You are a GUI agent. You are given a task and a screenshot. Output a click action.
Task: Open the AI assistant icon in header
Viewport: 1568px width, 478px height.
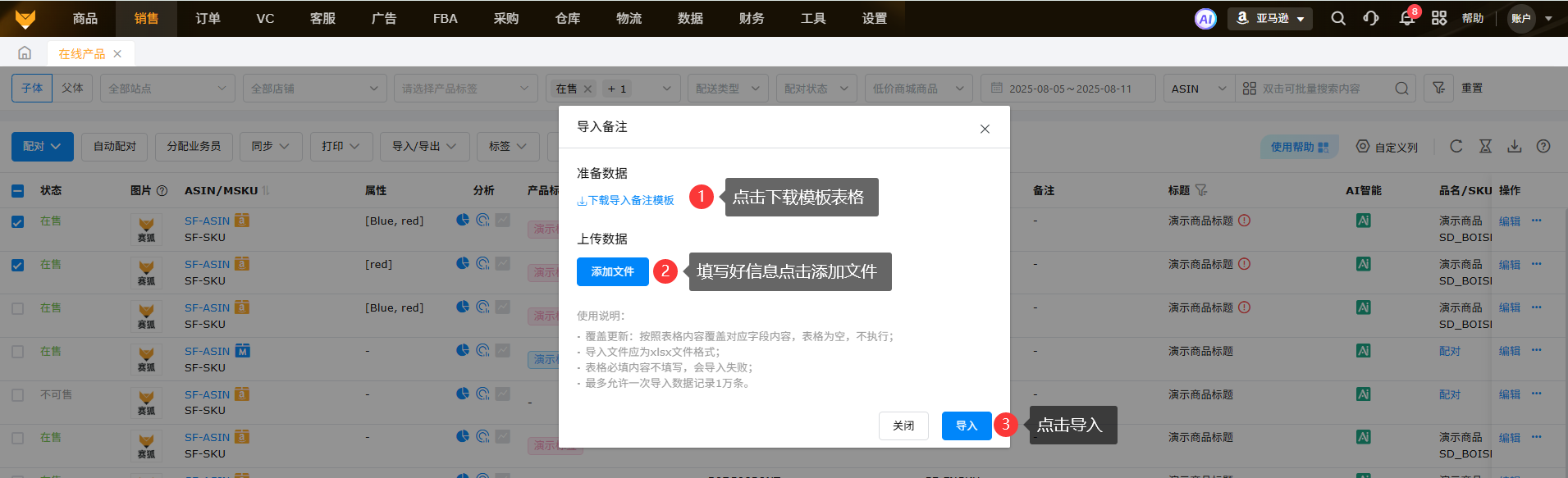[x=1205, y=19]
